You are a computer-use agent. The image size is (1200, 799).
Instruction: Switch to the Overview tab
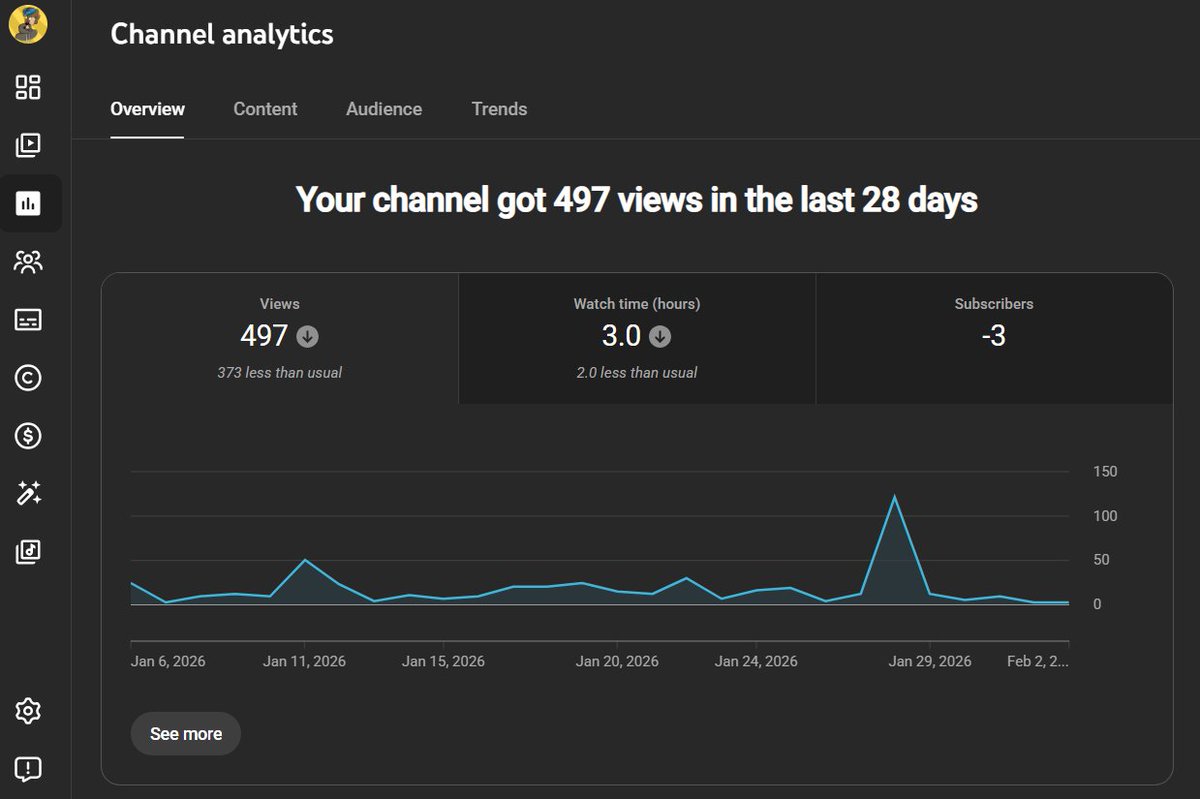[147, 109]
